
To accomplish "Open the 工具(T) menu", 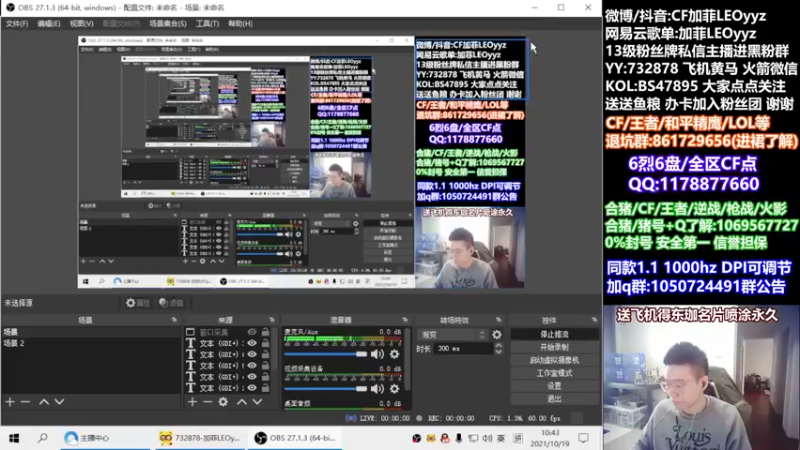I will point(207,23).
